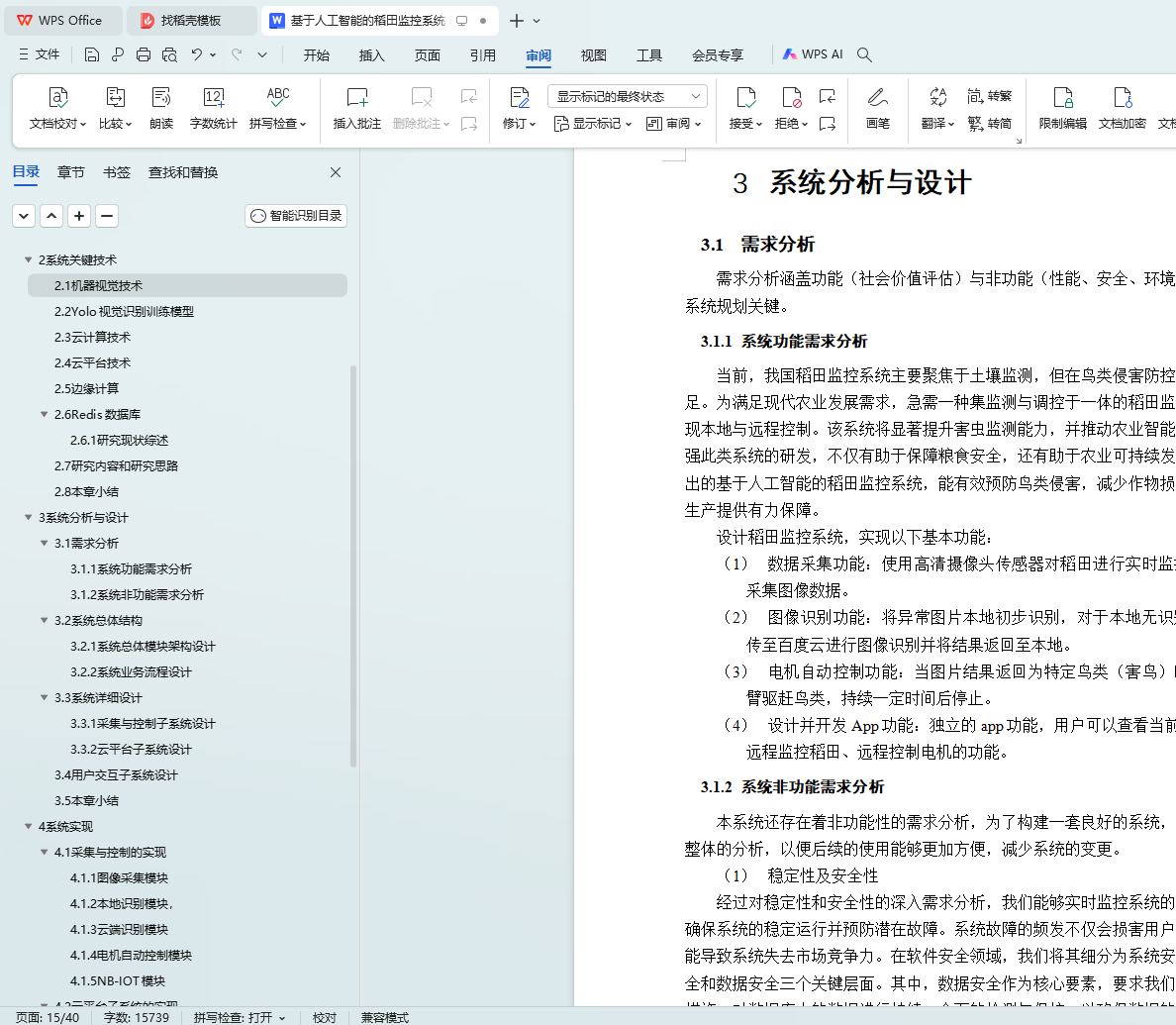Collapse the 3系统分析与设计 tree node
This screenshot has height=1025, width=1176.
(x=29, y=517)
